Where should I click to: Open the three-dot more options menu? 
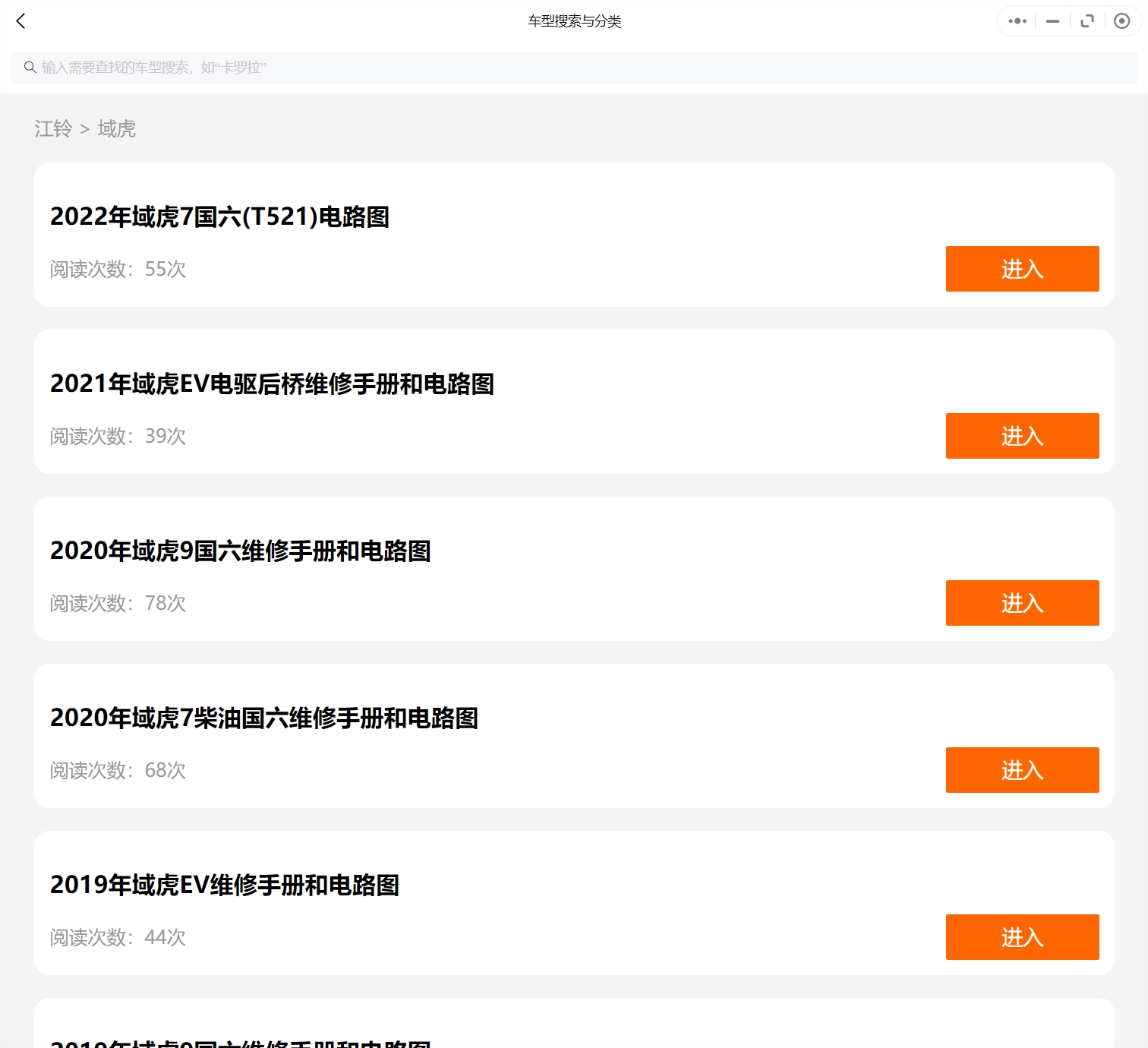(x=1017, y=21)
